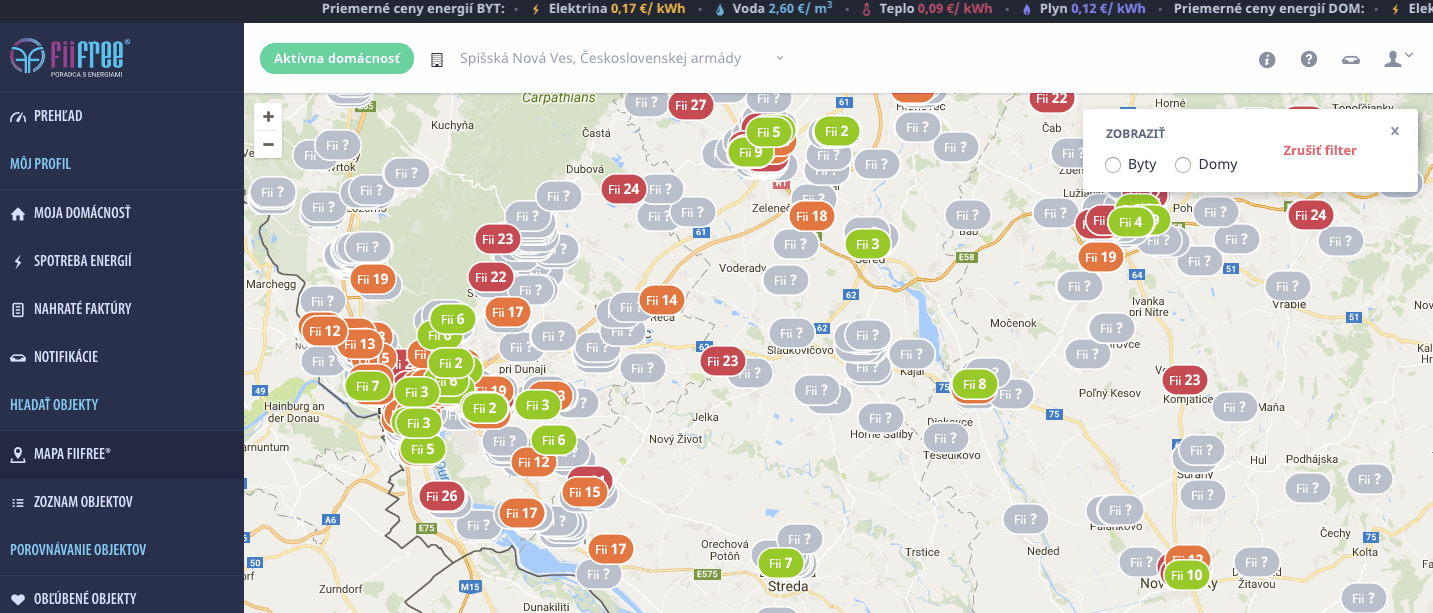Zoom out the map with minus button
1433x613 pixels.
(x=268, y=144)
